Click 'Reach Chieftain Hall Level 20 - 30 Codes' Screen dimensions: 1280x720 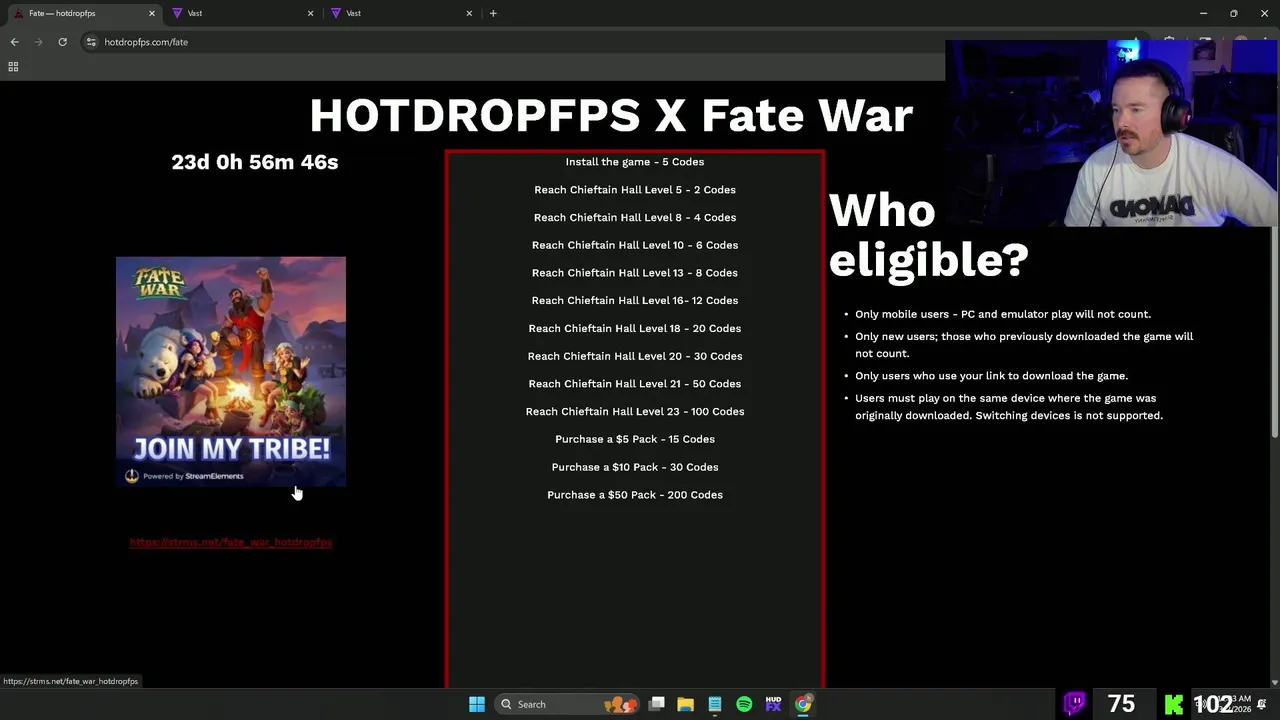point(635,356)
